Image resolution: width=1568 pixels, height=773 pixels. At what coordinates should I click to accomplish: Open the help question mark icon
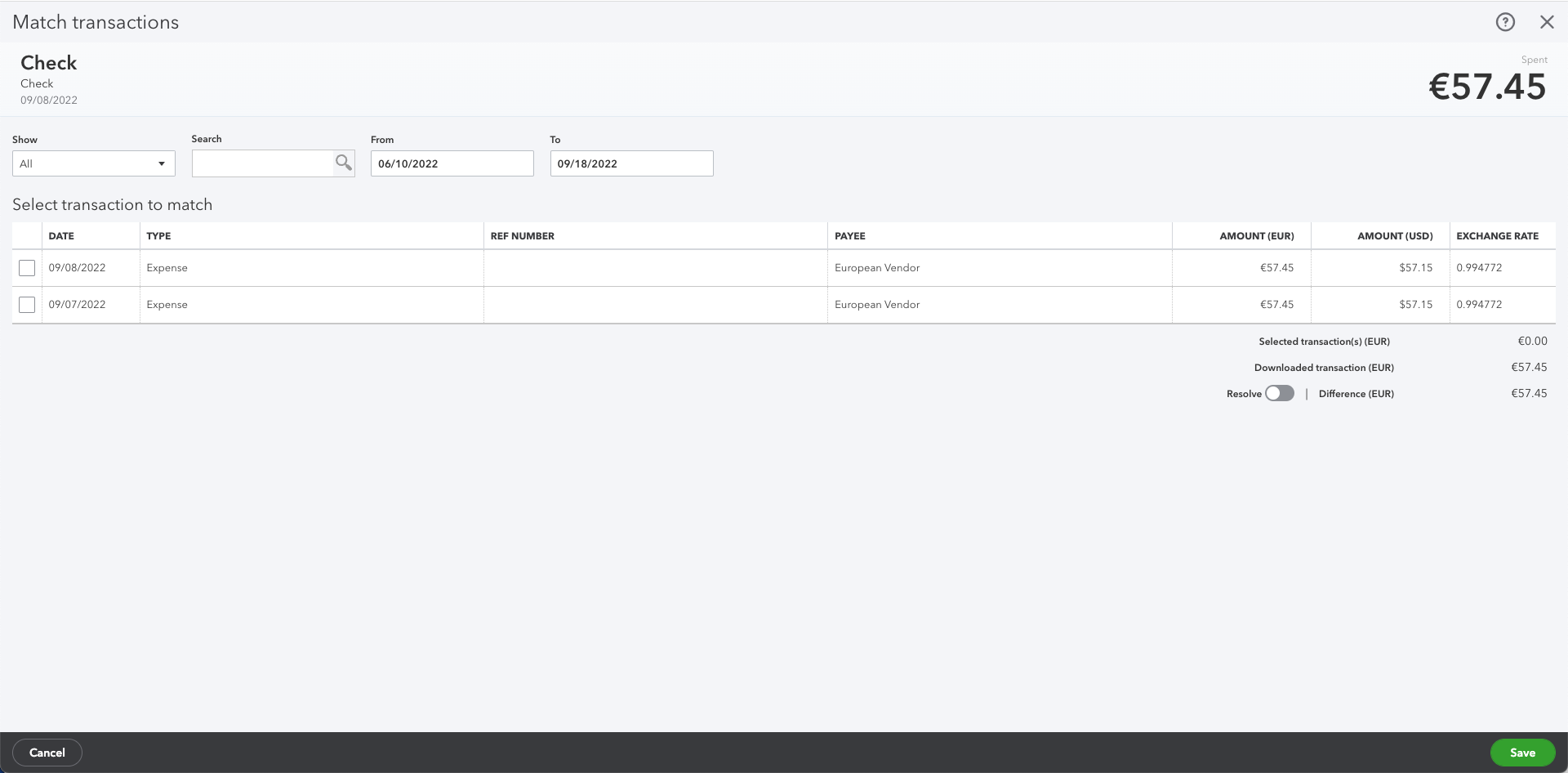coord(1505,22)
